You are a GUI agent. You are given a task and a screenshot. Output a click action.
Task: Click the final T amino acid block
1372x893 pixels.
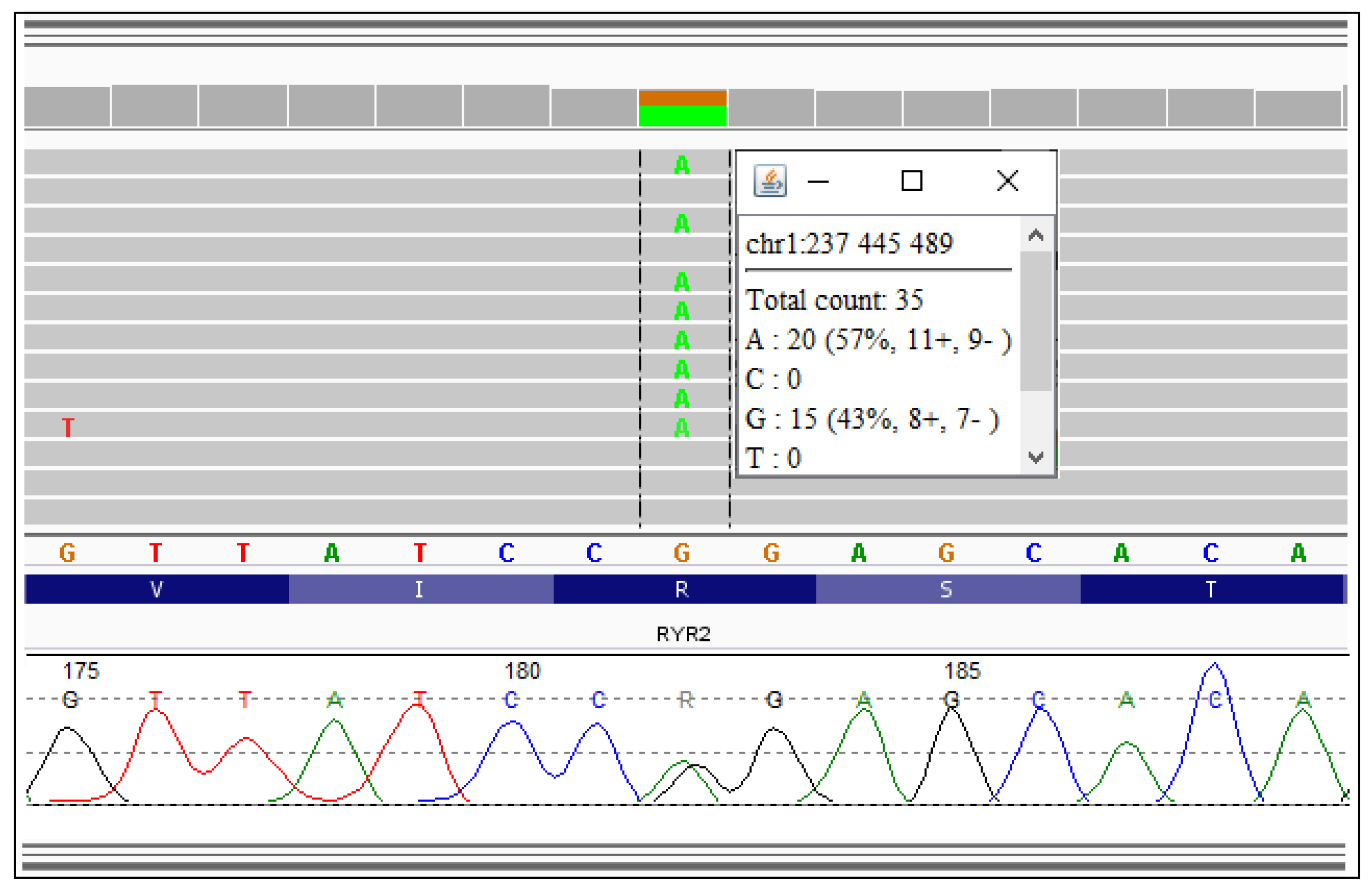coord(1211,589)
